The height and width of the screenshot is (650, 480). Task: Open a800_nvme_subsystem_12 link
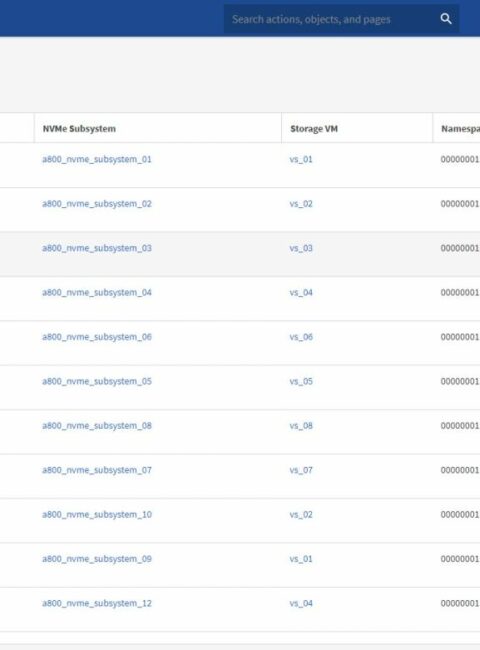(x=97, y=603)
